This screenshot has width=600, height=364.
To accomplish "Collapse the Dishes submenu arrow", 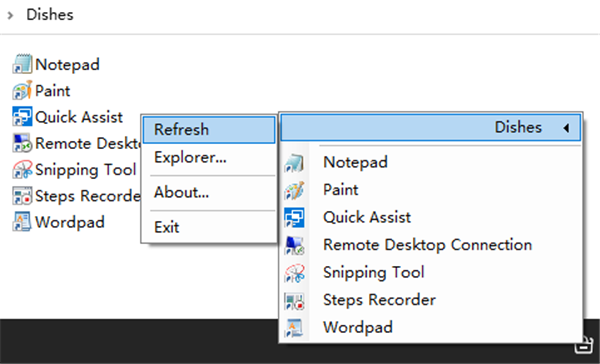I will coord(566,128).
